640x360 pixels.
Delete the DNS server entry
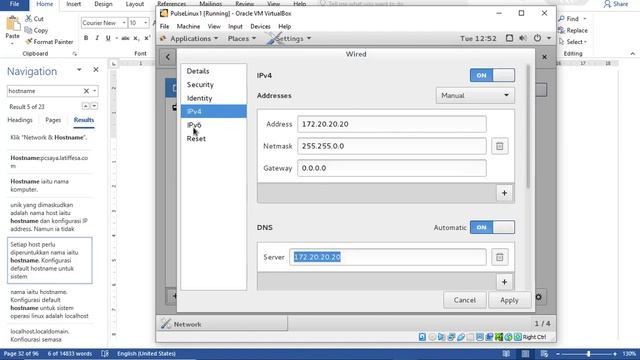pos(500,257)
